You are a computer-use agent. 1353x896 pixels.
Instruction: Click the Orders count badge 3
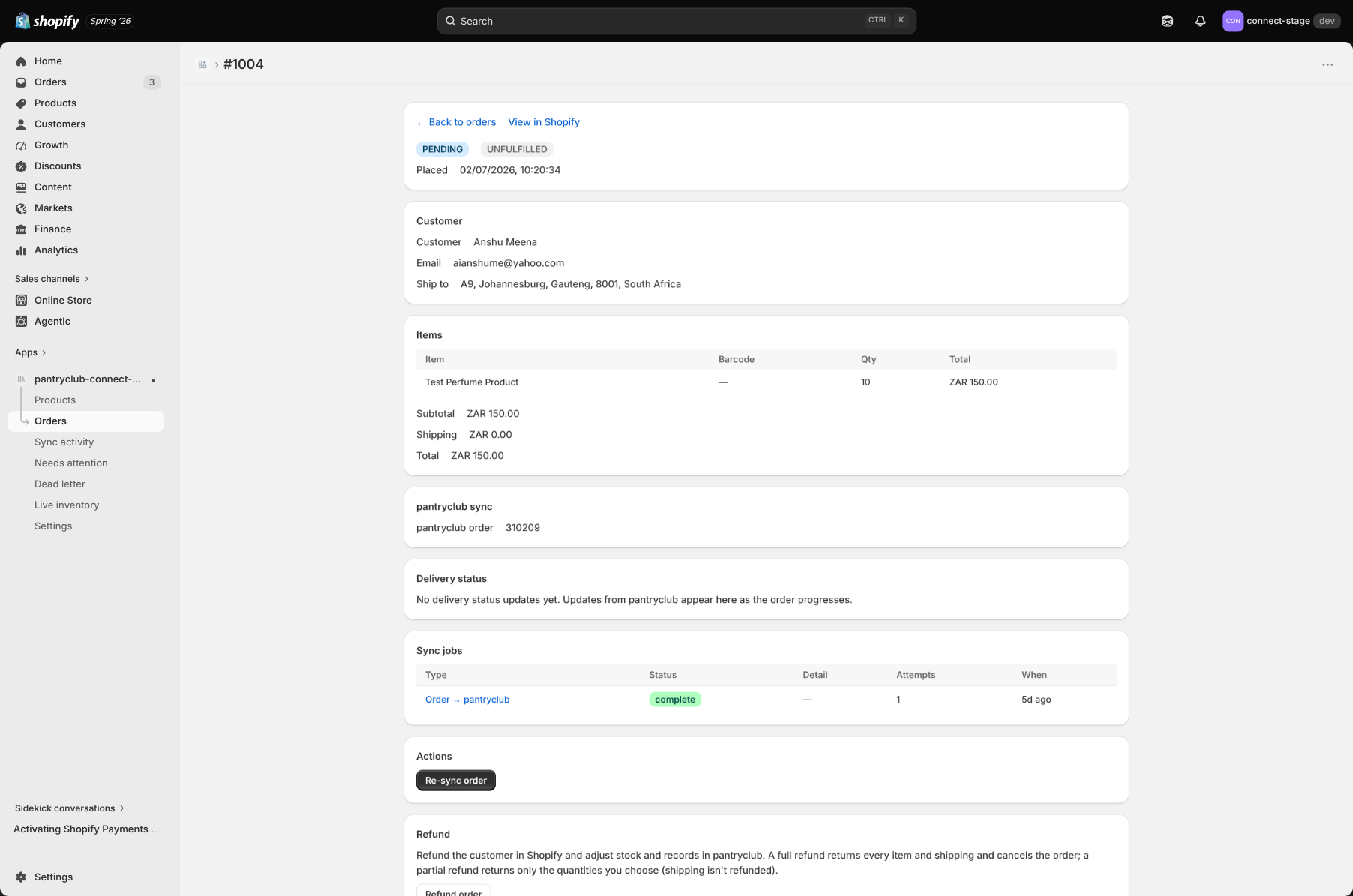tap(151, 82)
